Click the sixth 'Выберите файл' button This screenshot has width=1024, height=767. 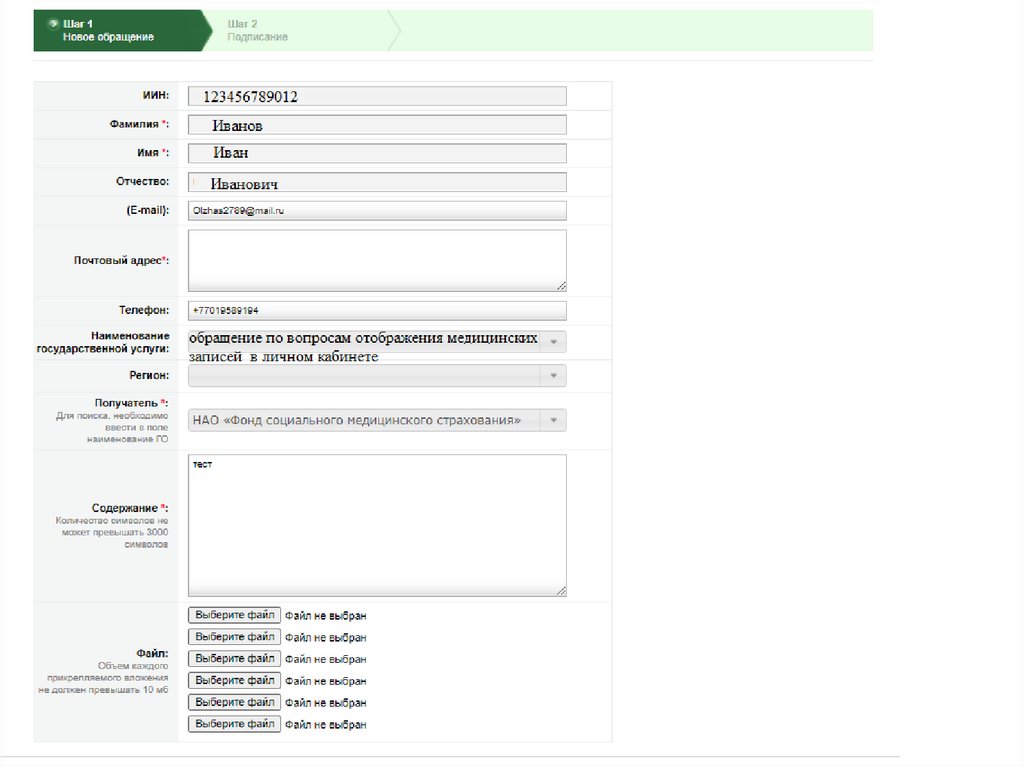(234, 724)
